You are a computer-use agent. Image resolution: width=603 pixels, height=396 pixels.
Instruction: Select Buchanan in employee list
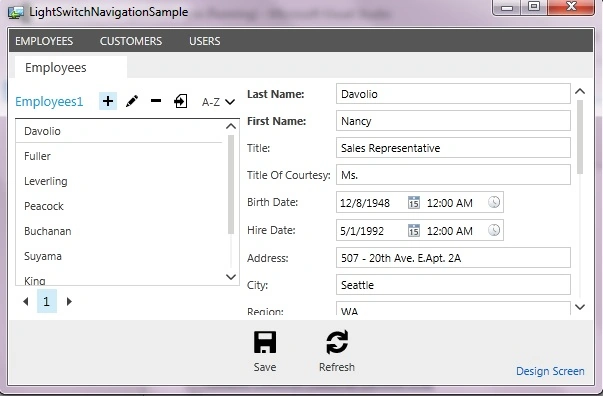coord(119,231)
